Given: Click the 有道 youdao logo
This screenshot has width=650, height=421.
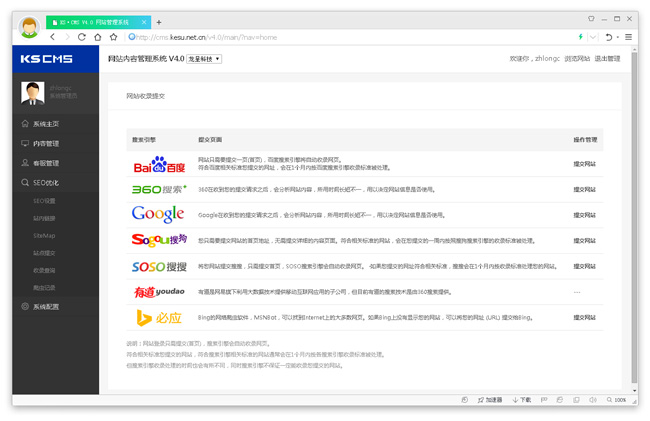Looking at the screenshot, I should coord(159,292).
